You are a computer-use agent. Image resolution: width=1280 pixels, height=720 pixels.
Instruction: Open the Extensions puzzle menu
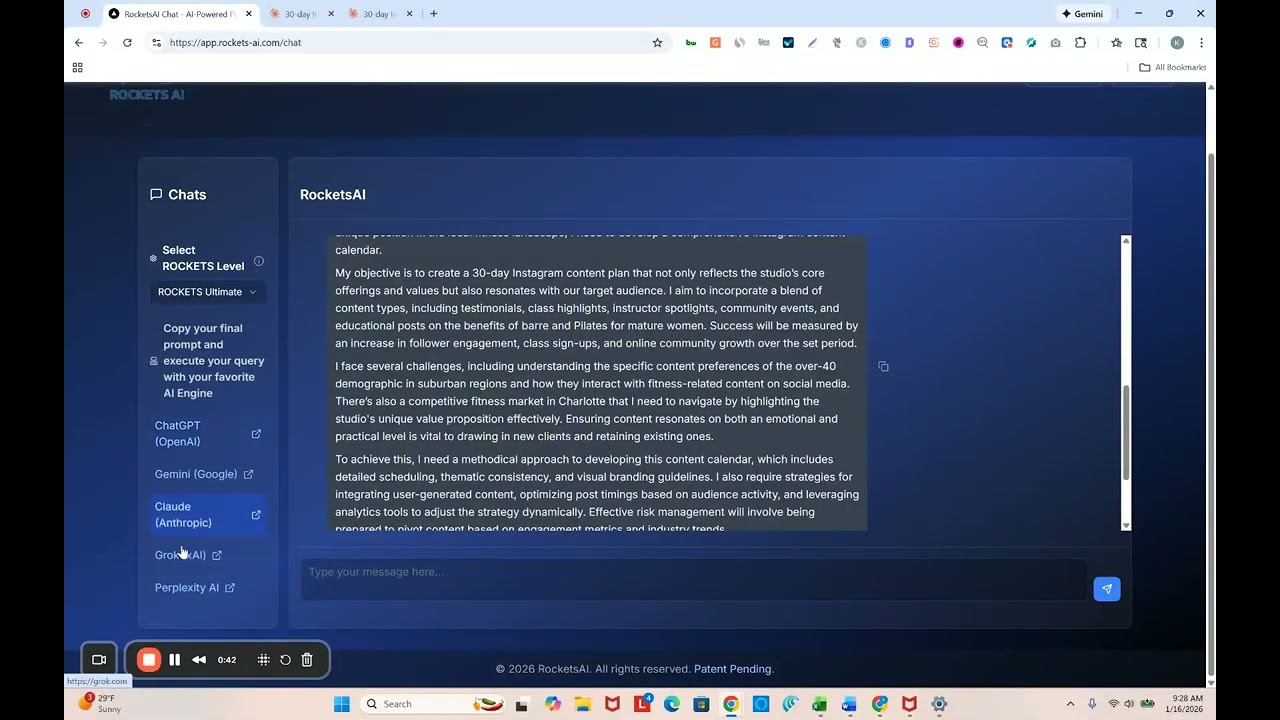(x=1080, y=43)
